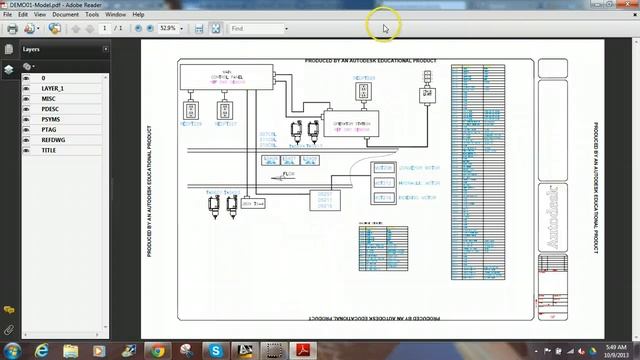
Task: Open Layers panel options gear
Action: pos(28,66)
